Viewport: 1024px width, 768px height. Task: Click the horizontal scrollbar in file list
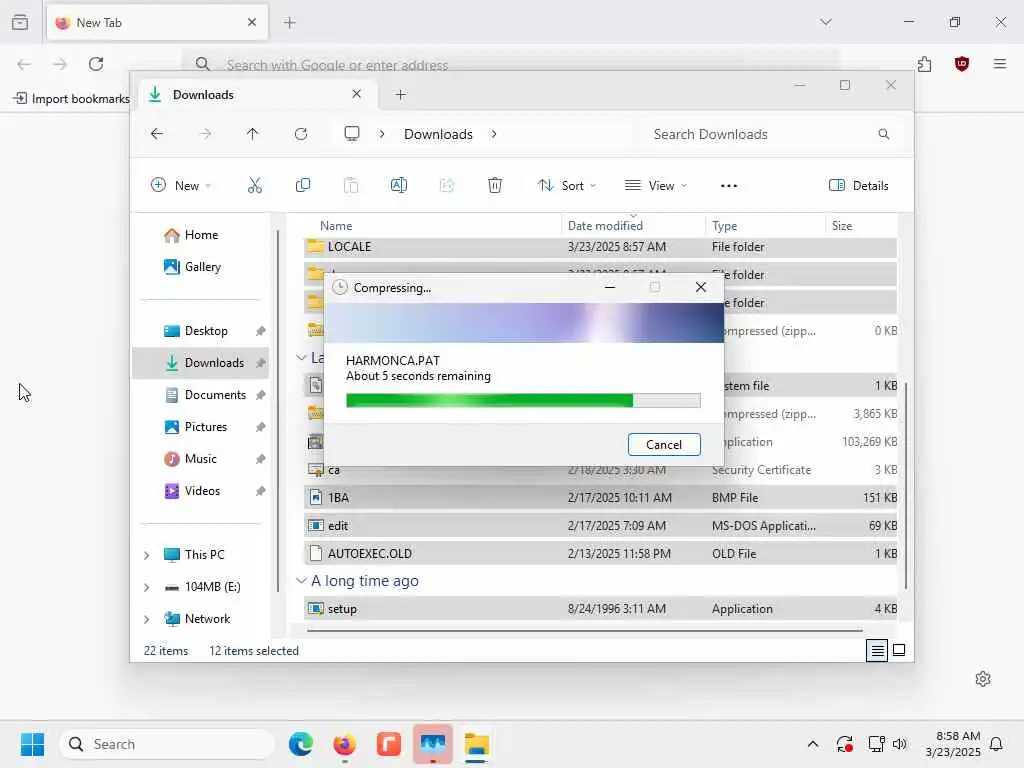[584, 631]
